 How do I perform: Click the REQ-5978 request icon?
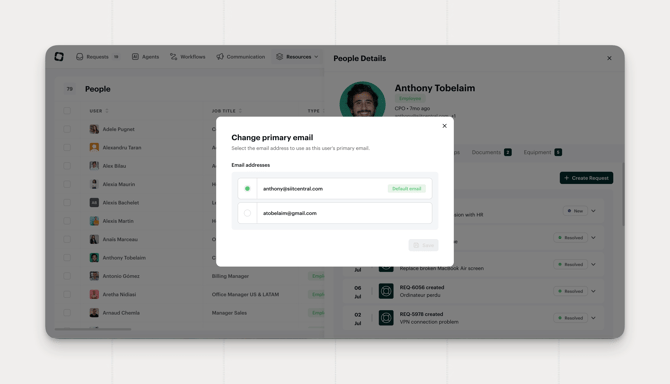(x=386, y=318)
